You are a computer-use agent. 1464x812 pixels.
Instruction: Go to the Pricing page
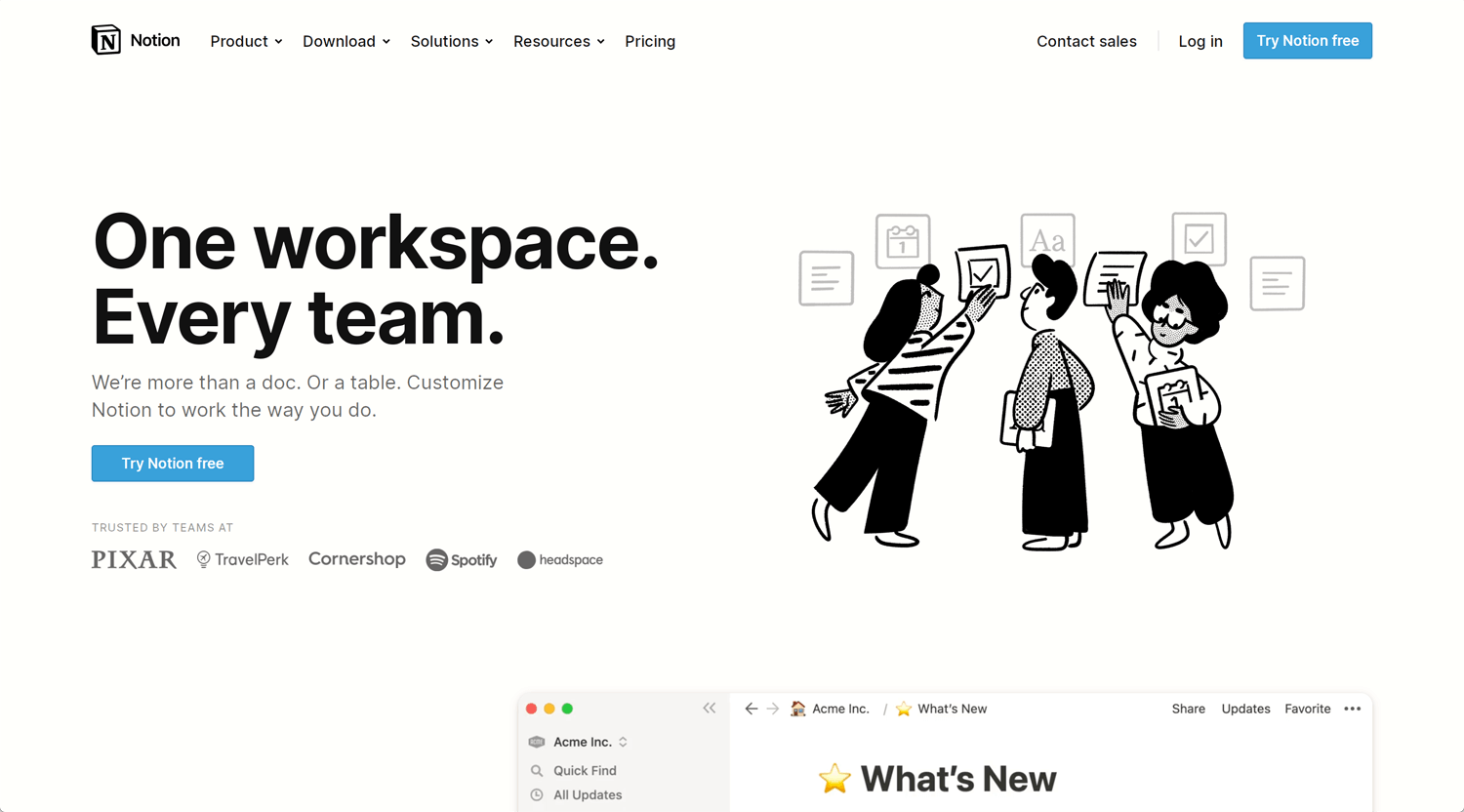click(x=650, y=41)
